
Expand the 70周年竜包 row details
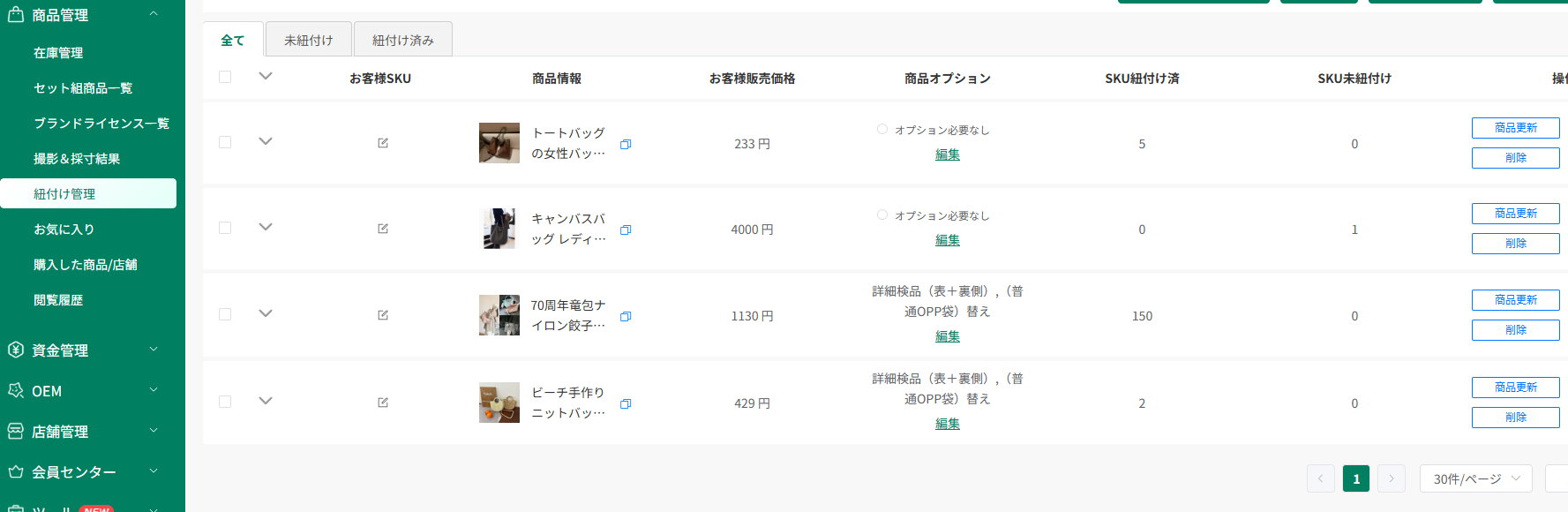tap(266, 313)
